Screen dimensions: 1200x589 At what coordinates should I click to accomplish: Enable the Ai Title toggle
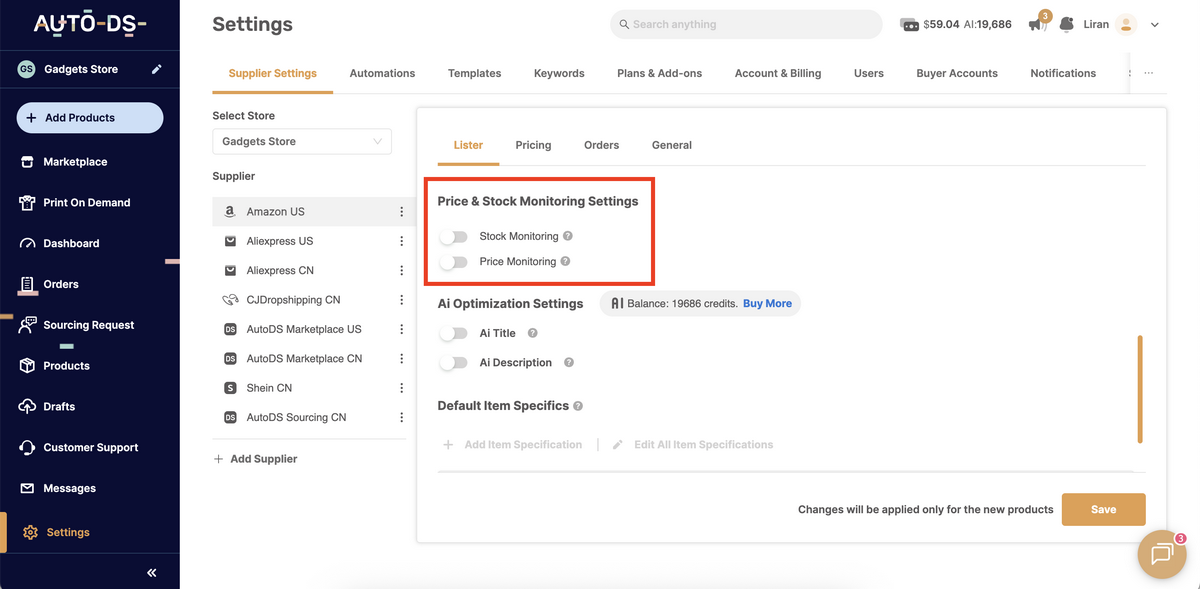[453, 332]
